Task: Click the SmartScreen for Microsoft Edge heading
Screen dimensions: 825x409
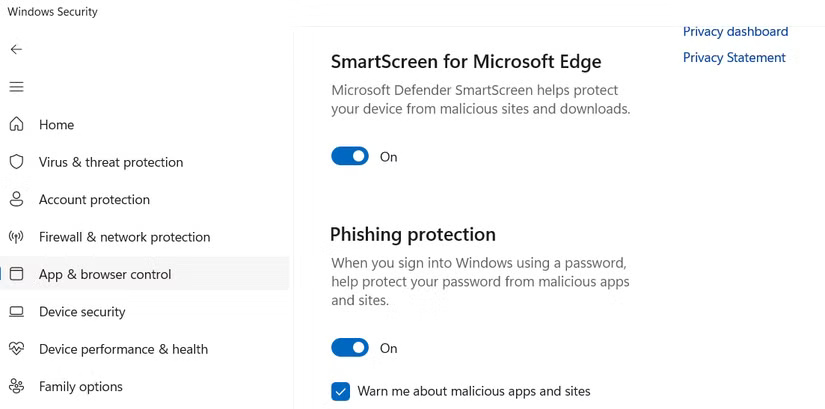Action: [466, 62]
